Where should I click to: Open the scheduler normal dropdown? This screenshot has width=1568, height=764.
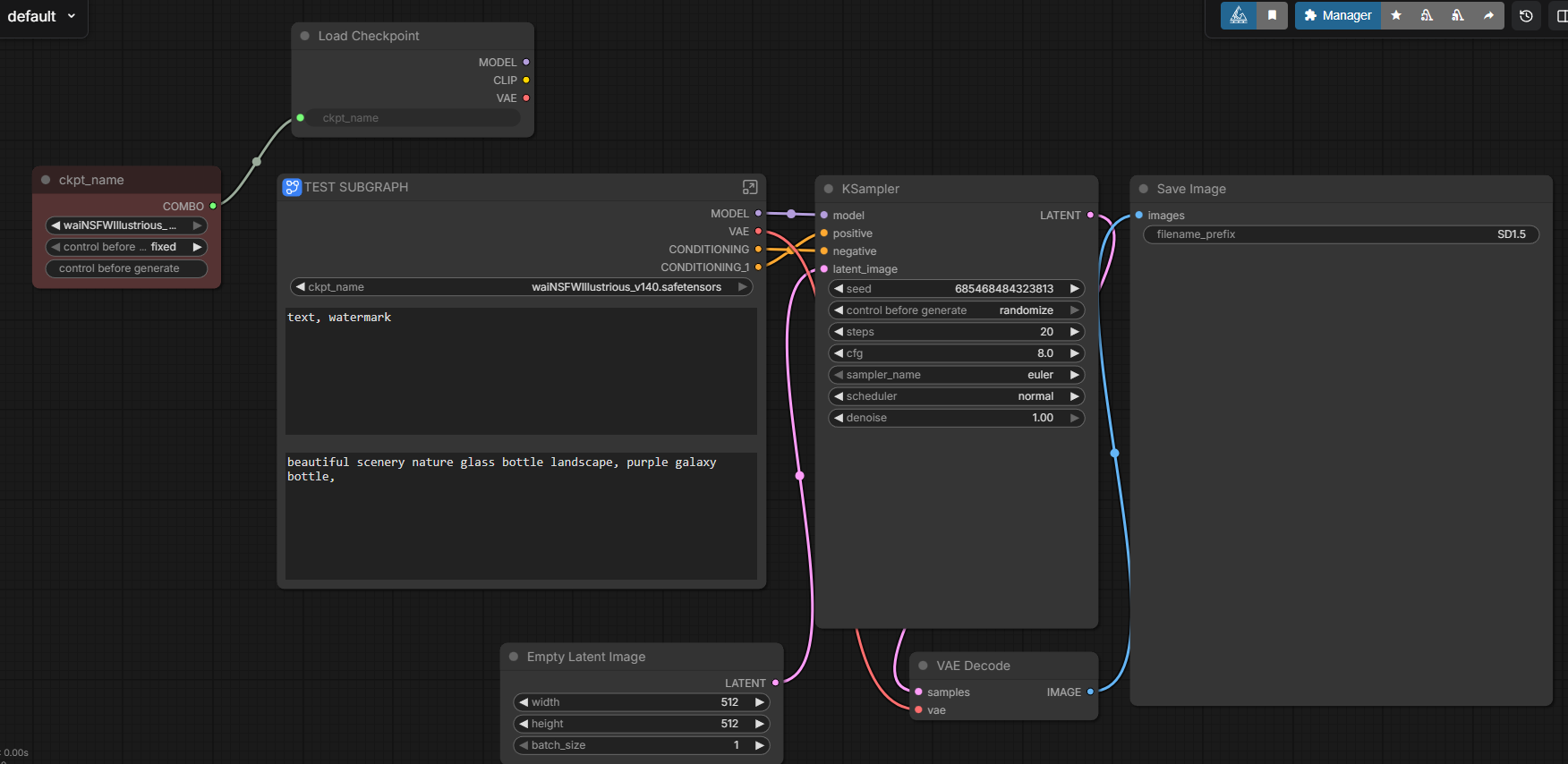956,396
